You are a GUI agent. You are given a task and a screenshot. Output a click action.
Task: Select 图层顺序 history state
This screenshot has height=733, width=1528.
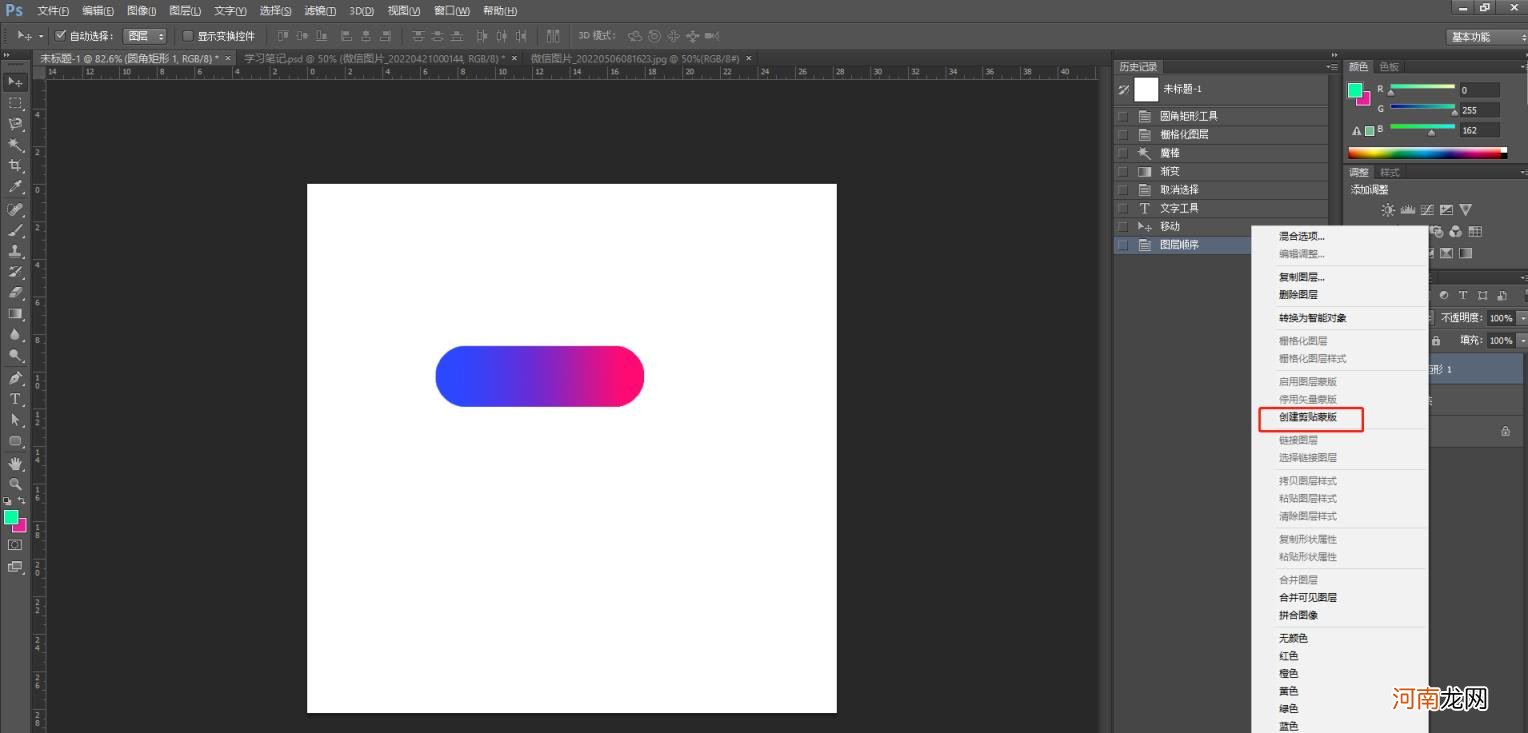(x=1183, y=245)
